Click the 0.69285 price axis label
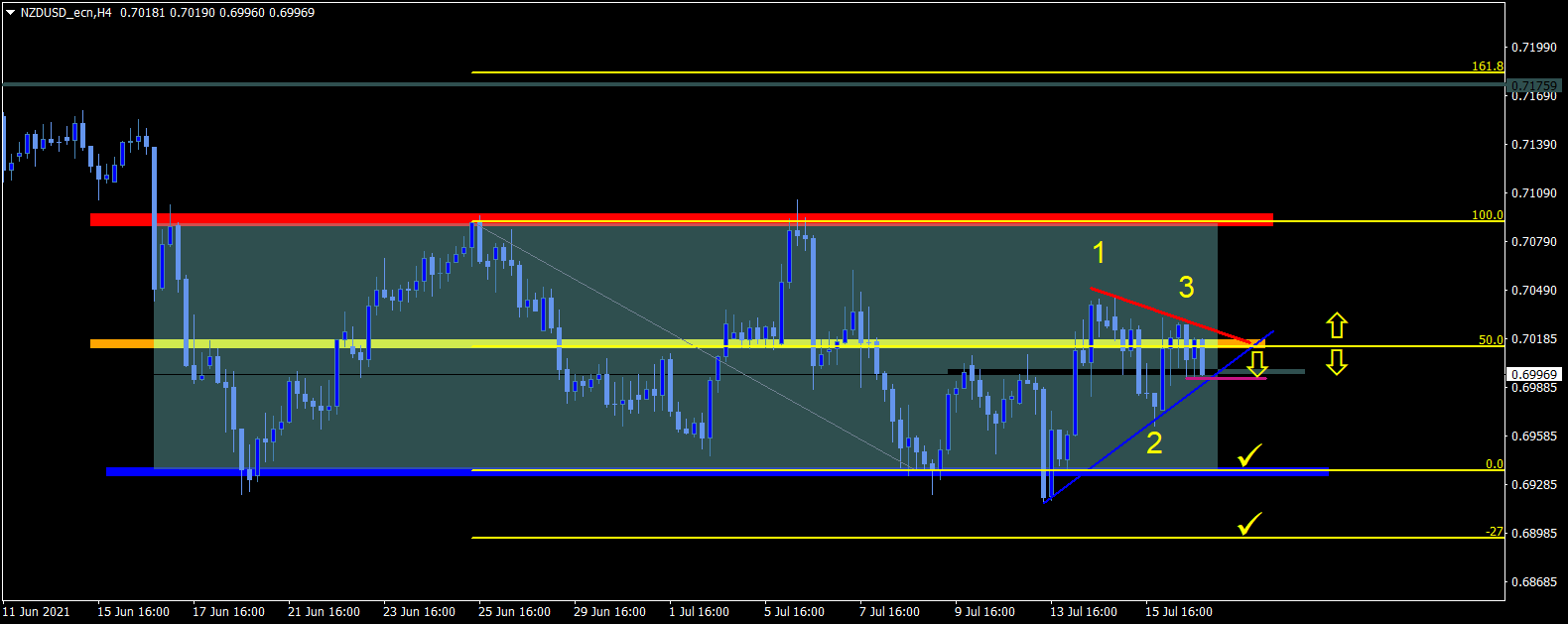 [1533, 484]
